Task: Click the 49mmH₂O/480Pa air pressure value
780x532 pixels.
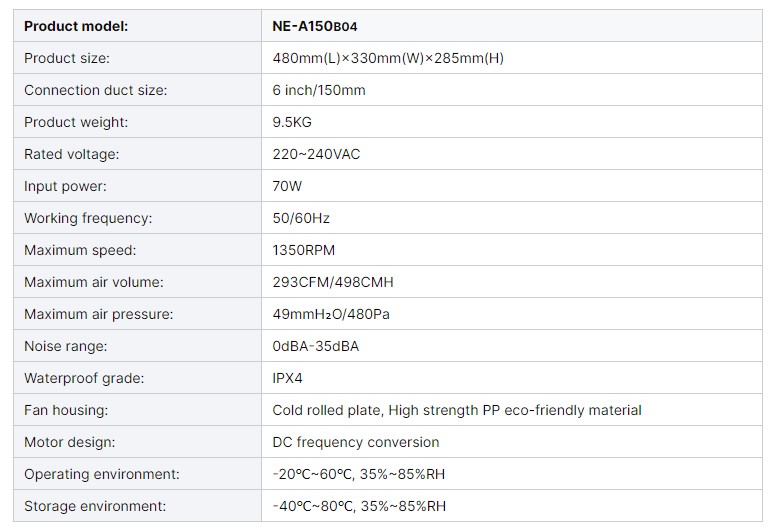Action: pyautogui.click(x=331, y=314)
